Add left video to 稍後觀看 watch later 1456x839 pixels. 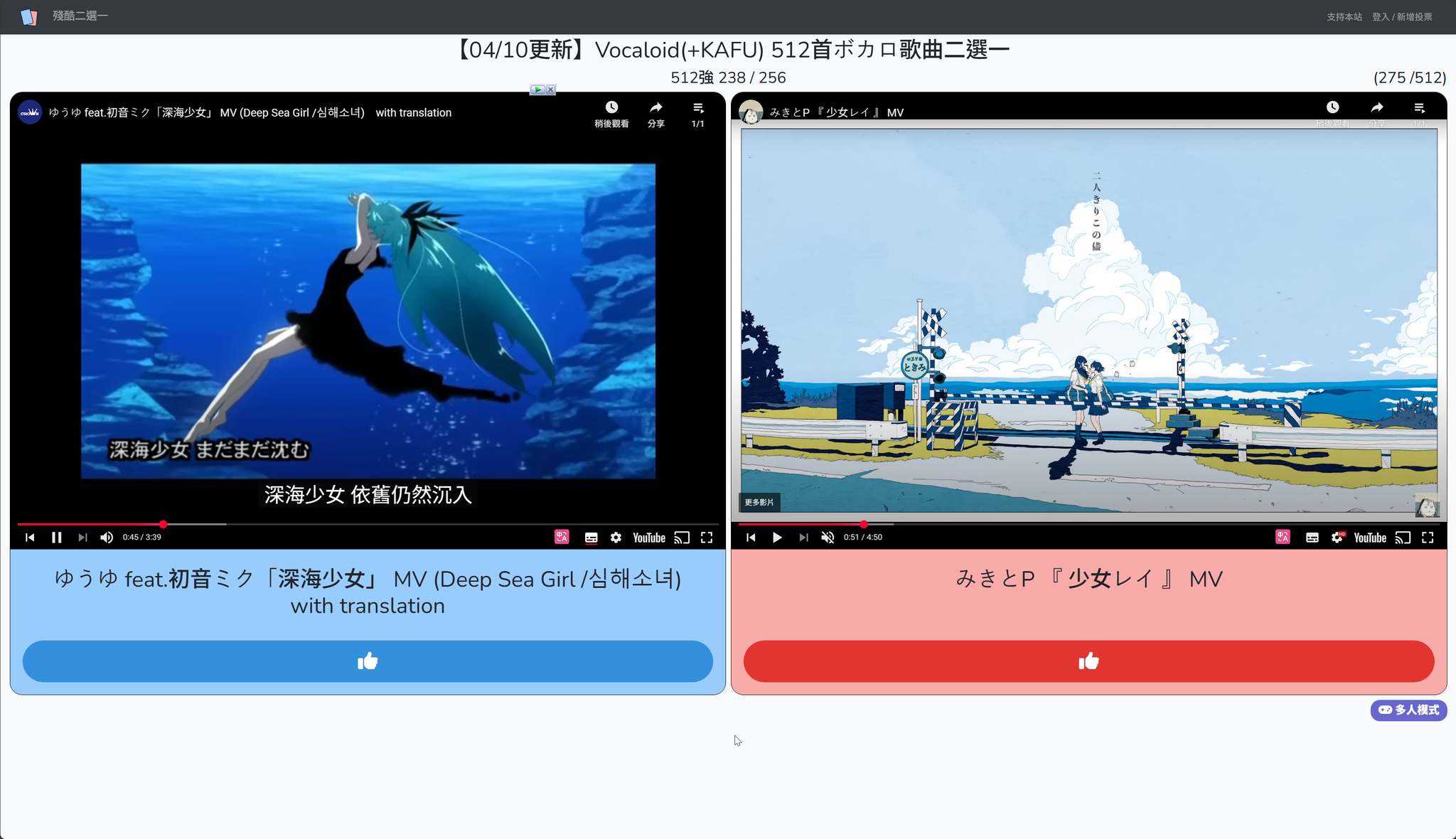pos(611,114)
